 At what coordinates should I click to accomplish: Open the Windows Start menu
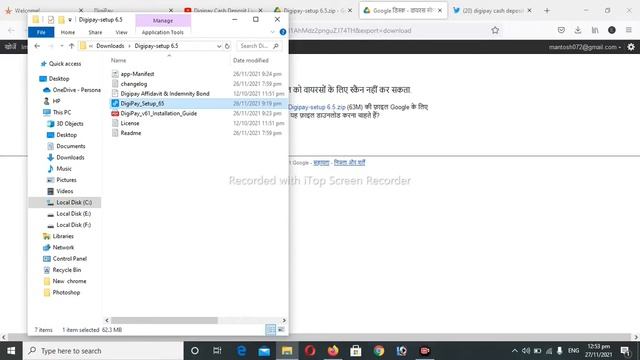(11, 351)
